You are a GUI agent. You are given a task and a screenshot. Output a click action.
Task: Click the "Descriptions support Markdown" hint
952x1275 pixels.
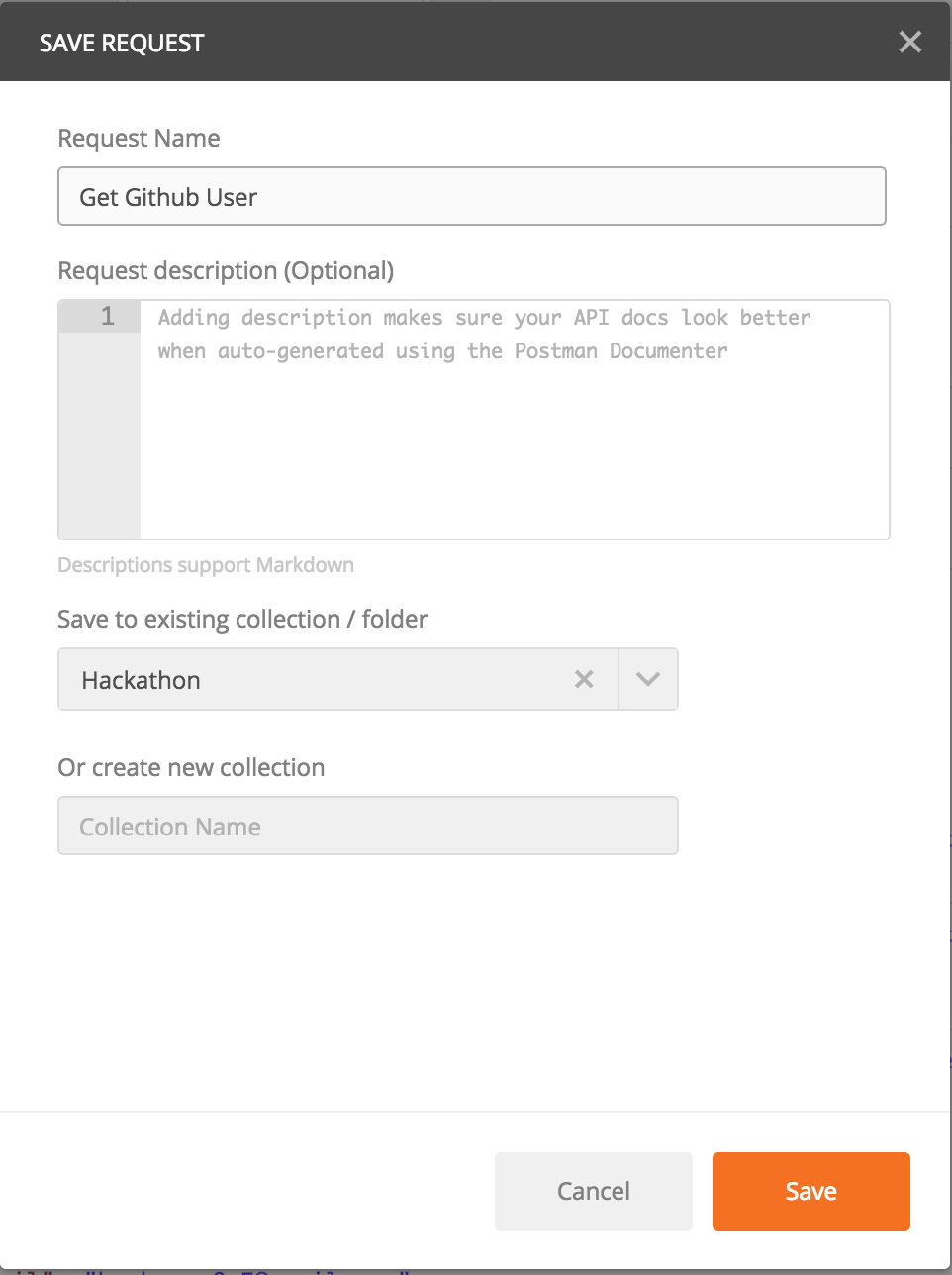pos(206,565)
